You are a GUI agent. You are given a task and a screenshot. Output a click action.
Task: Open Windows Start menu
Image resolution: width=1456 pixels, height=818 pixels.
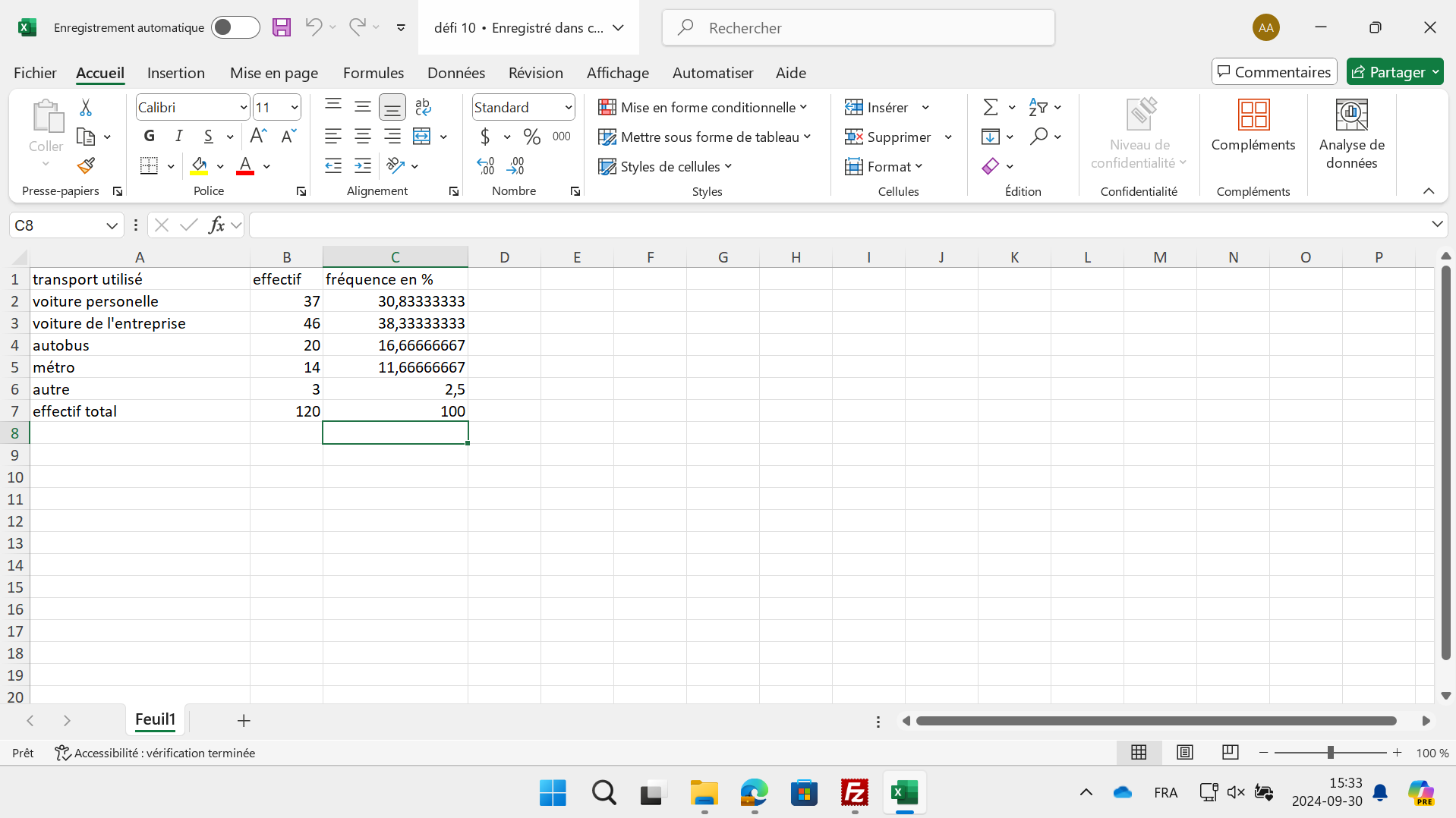(553, 792)
